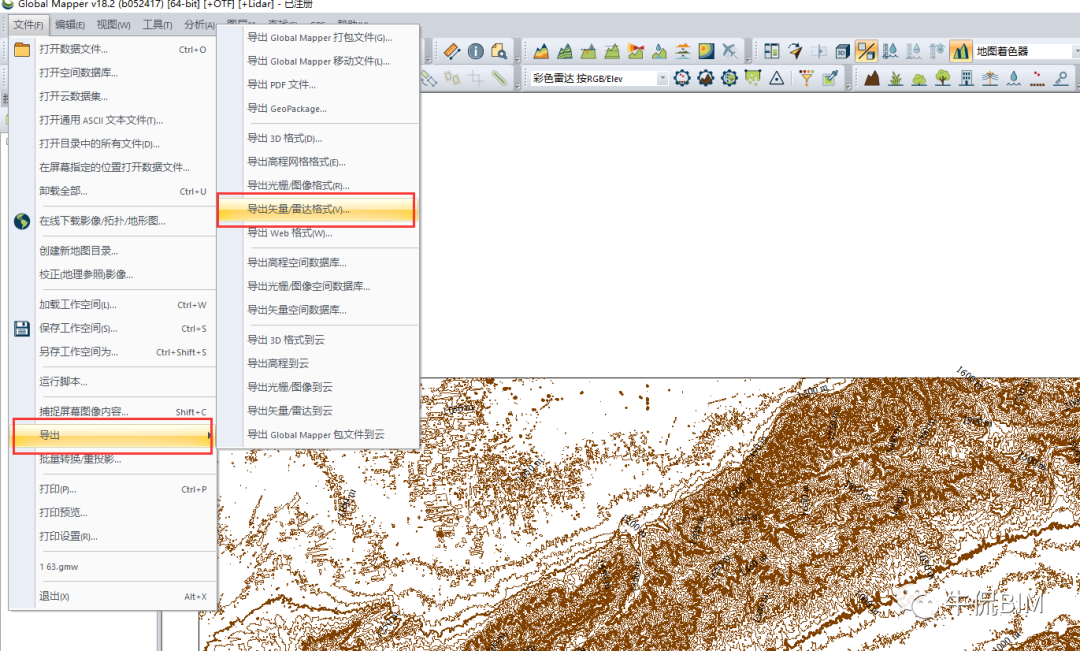Select 导出 PDF 文件 option
The image size is (1080, 651).
pyautogui.click(x=317, y=85)
